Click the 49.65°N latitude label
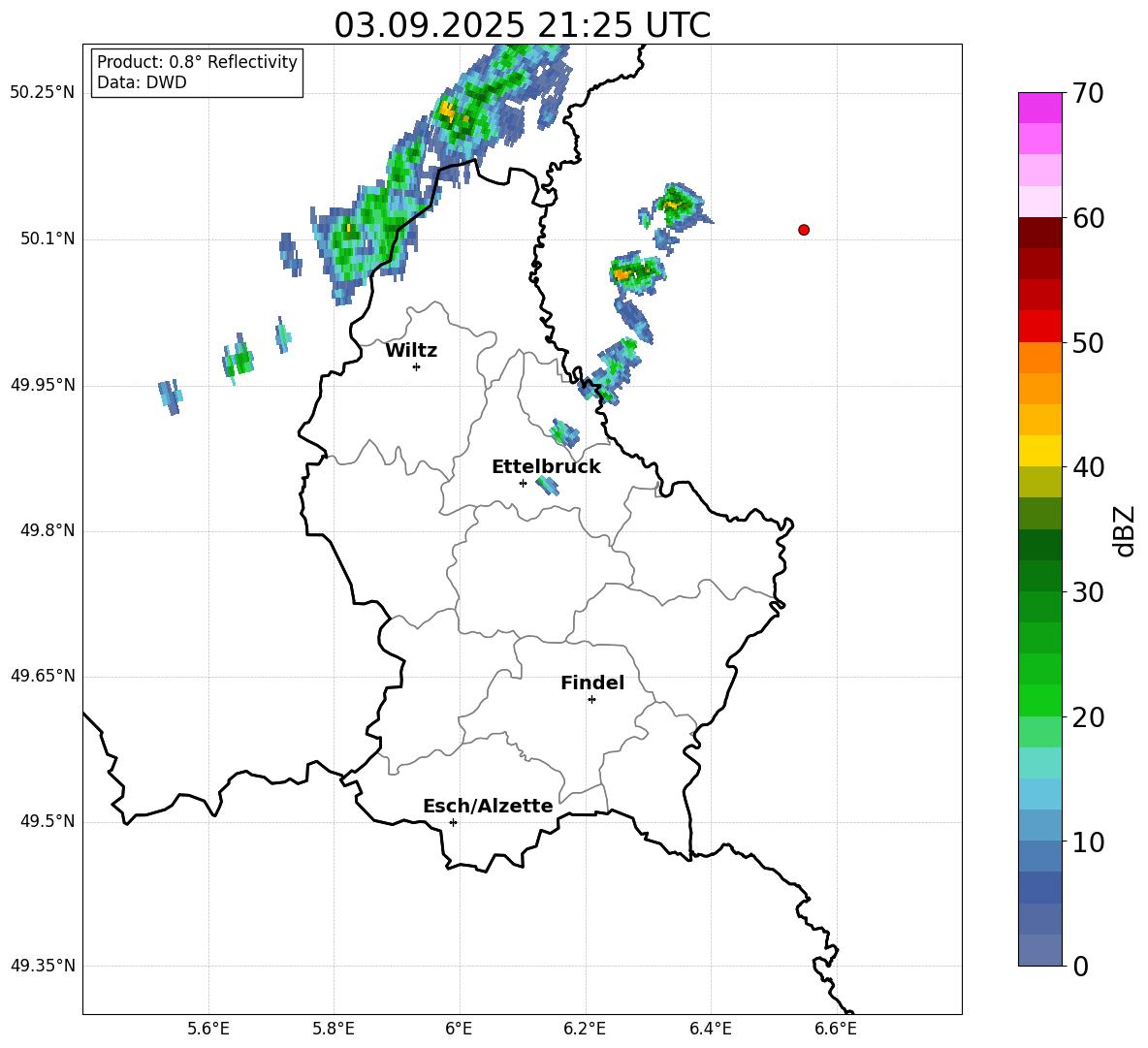Screen dimensions: 1148x1048 43,676
